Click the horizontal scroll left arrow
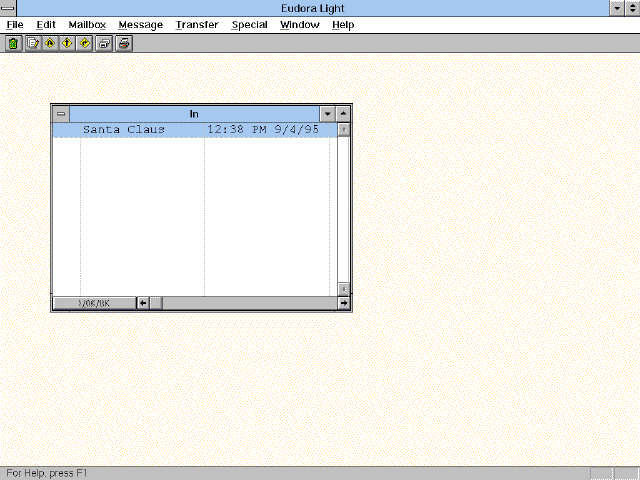This screenshot has width=640, height=480. pyautogui.click(x=143, y=303)
